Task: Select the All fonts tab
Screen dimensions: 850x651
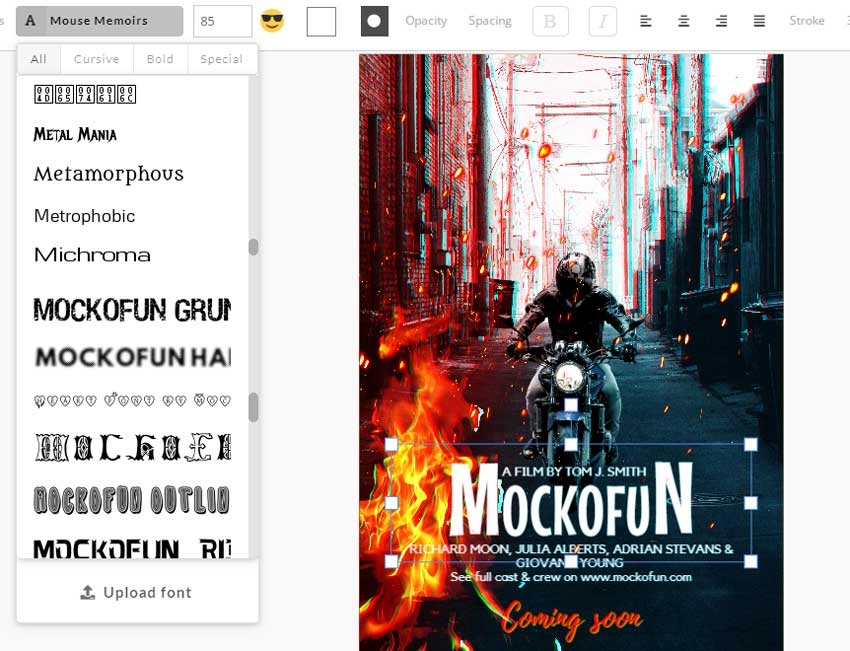Action: [38, 59]
